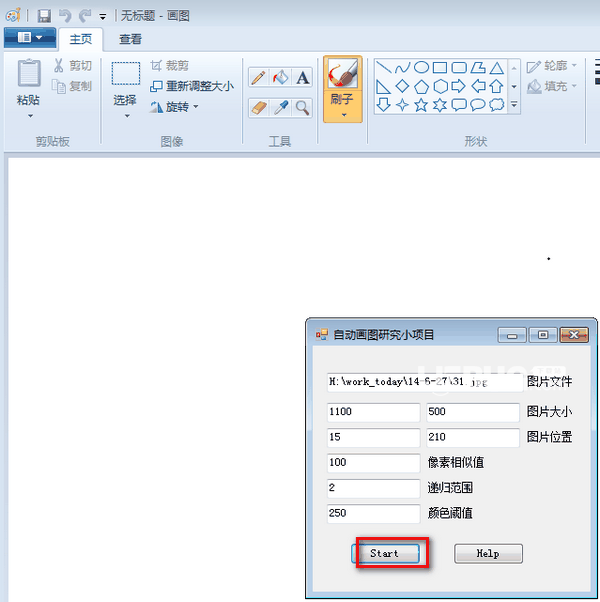Choose the 选择 rectangular selection tool

(126, 73)
